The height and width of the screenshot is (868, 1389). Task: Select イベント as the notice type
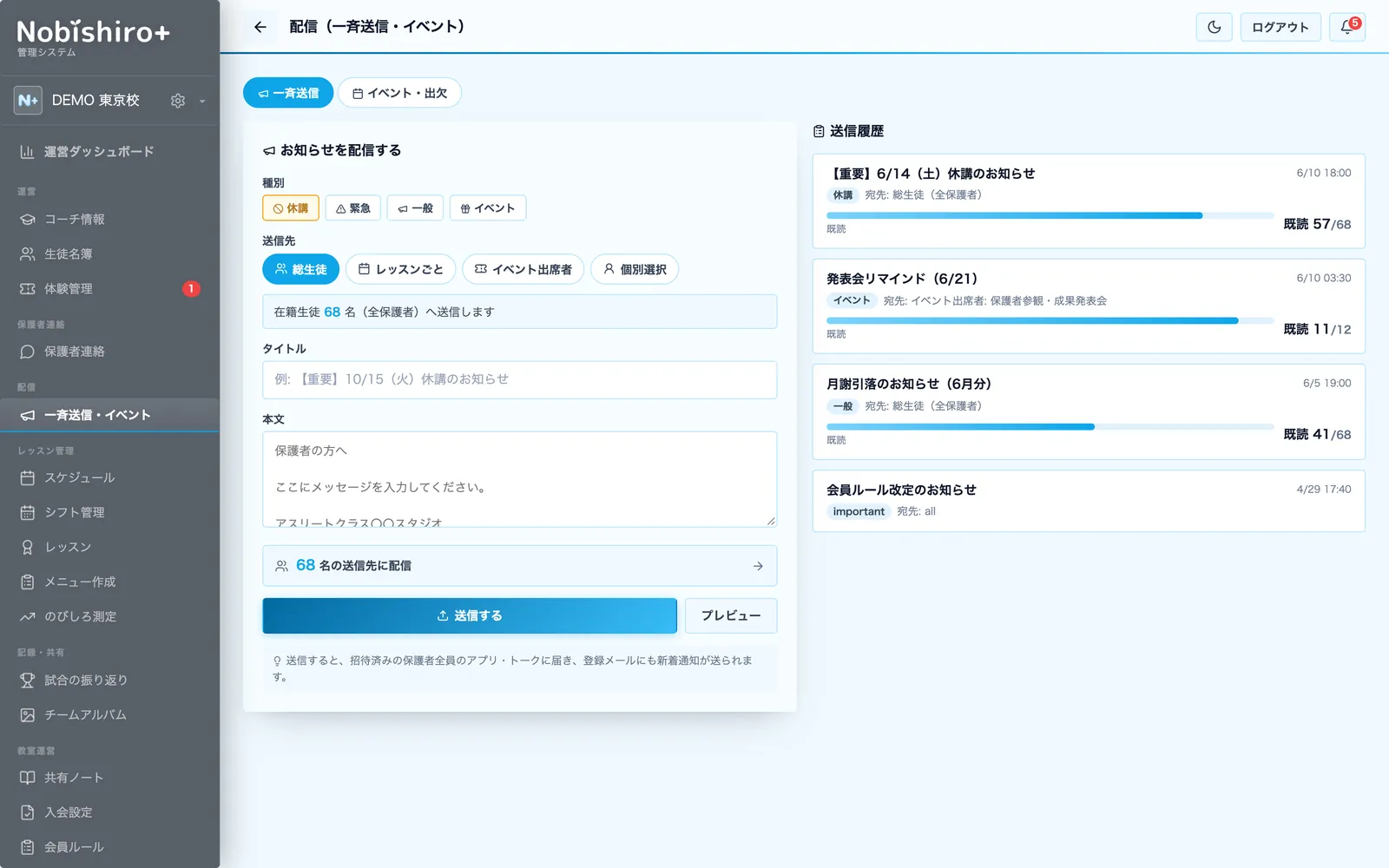(488, 208)
